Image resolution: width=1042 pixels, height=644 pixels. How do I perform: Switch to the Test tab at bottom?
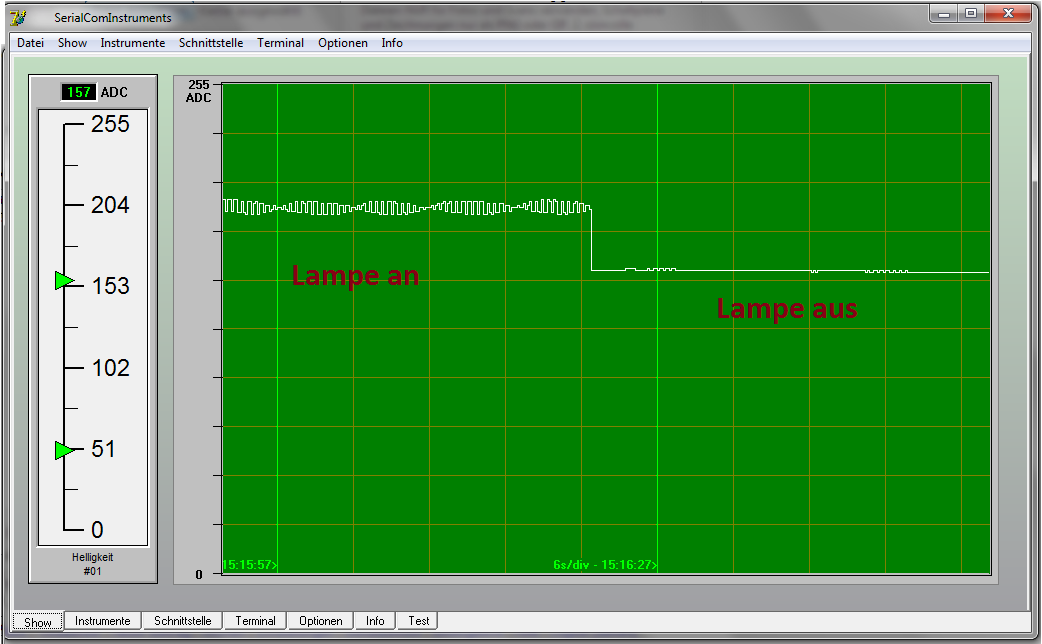pos(419,621)
